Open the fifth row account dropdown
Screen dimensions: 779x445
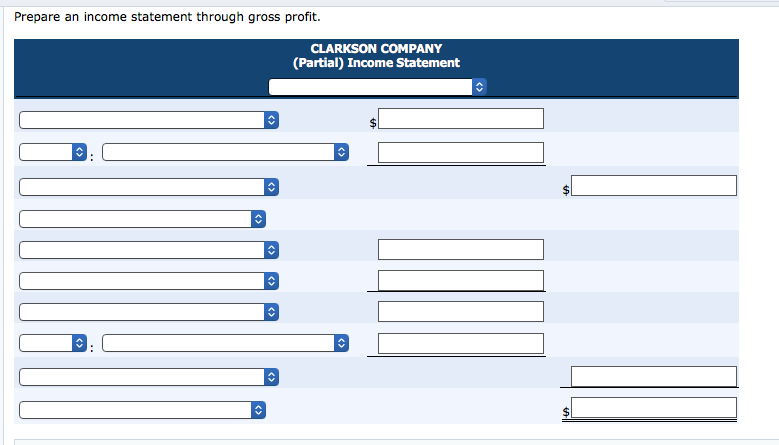pyautogui.click(x=149, y=250)
